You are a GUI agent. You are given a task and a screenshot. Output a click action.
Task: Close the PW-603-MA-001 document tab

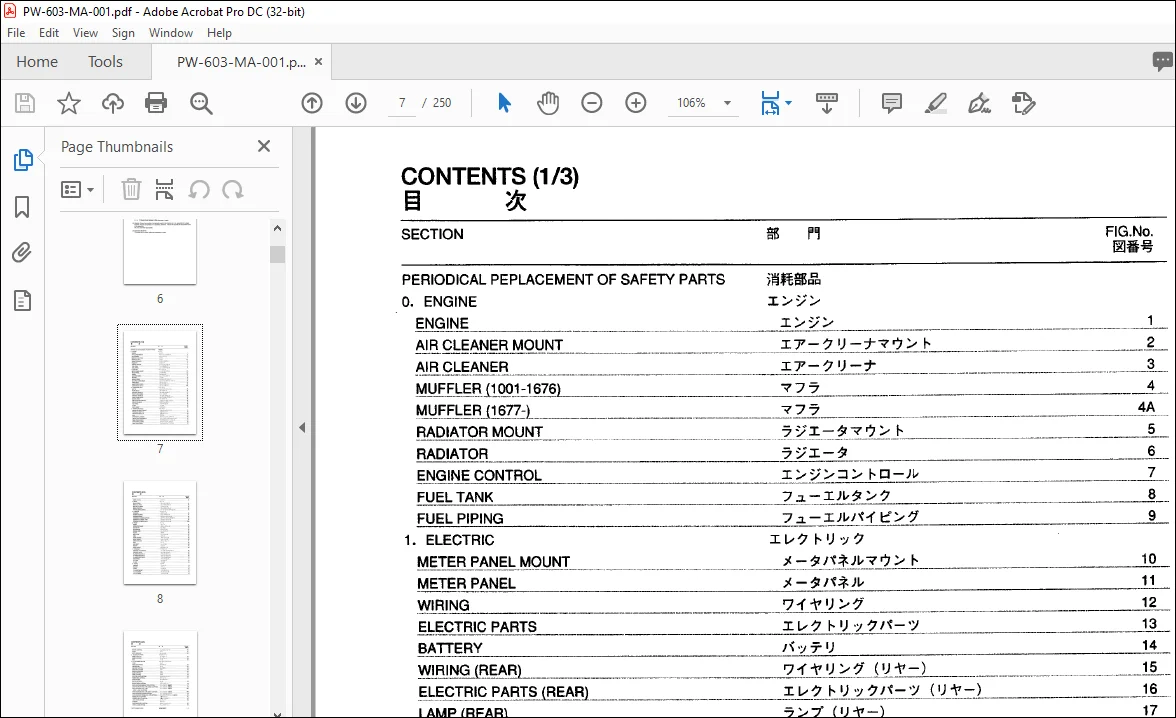tap(319, 62)
